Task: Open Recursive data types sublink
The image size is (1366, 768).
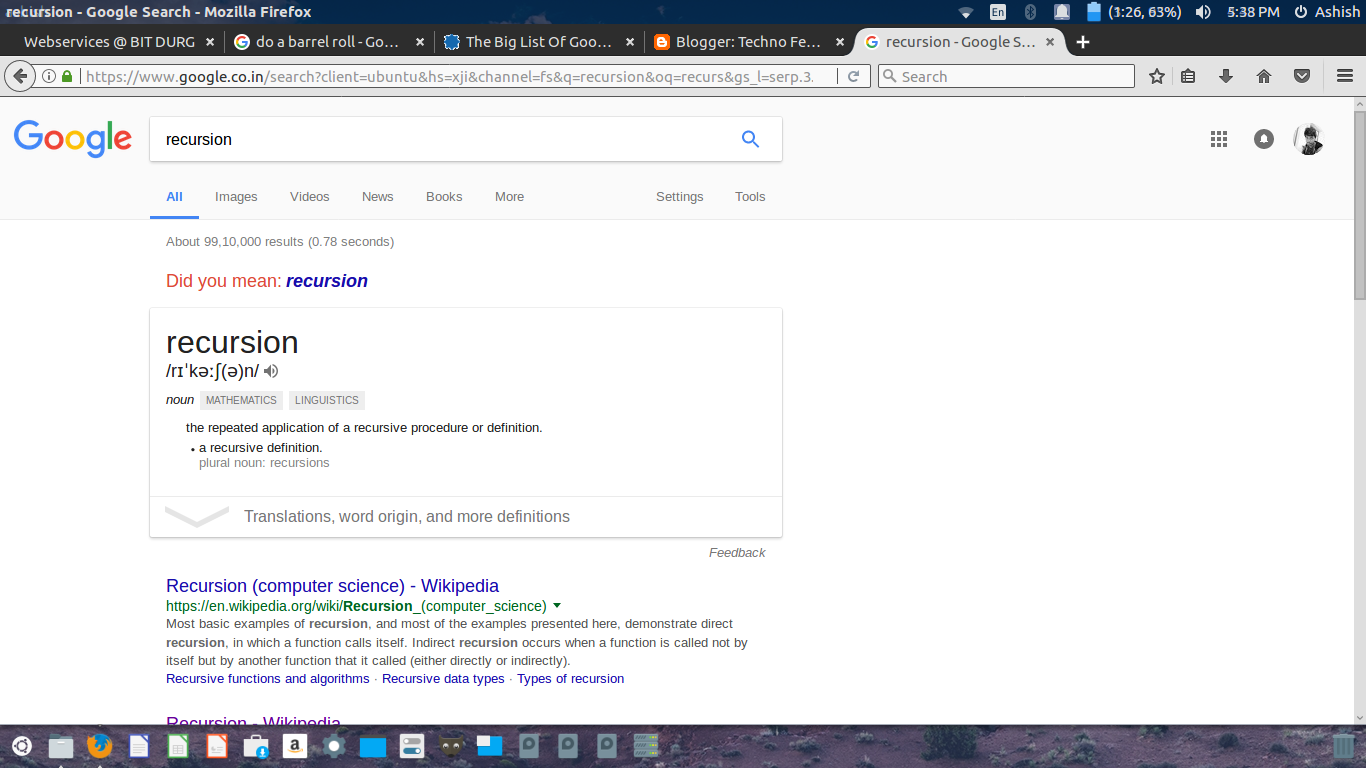Action: 443,679
